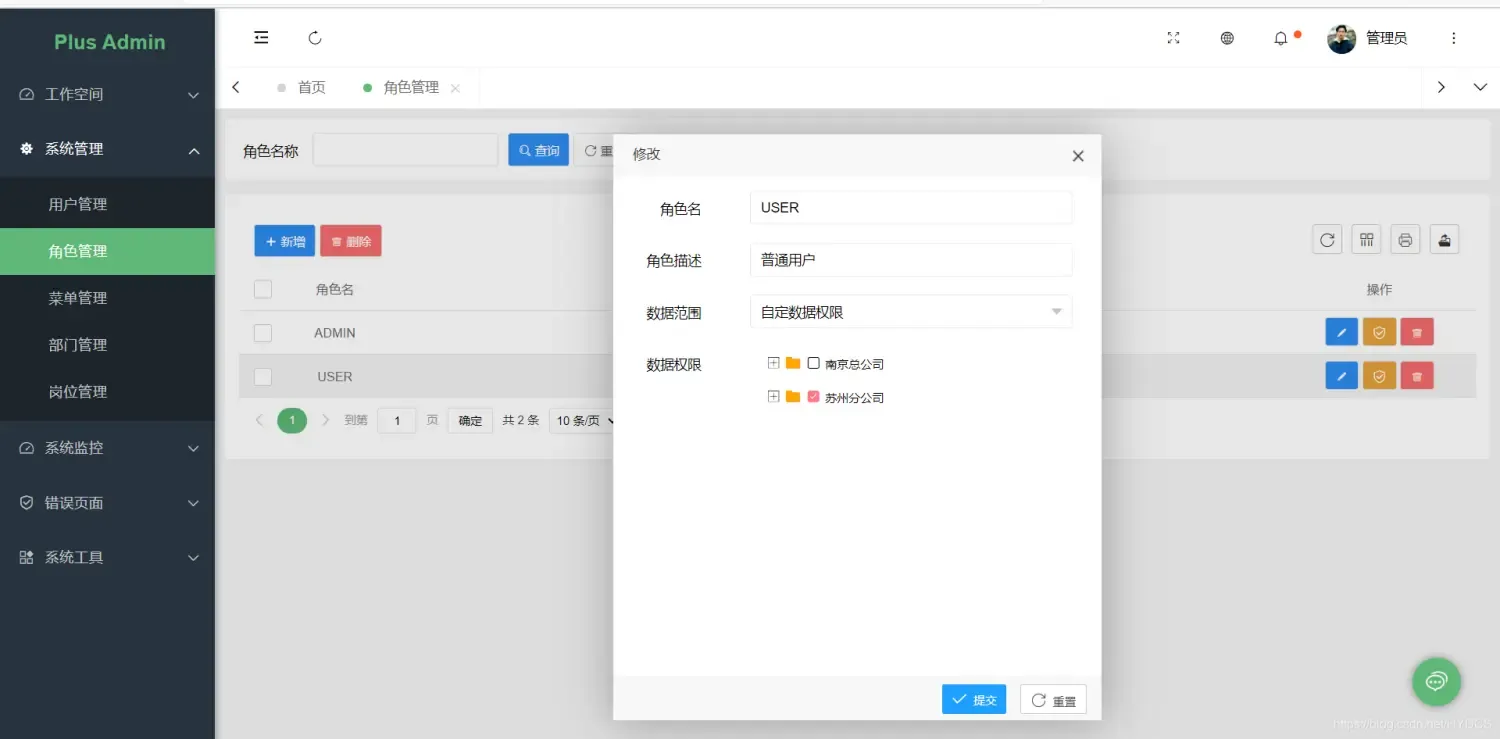Submit the role changes with 提交 button

pos(973,699)
